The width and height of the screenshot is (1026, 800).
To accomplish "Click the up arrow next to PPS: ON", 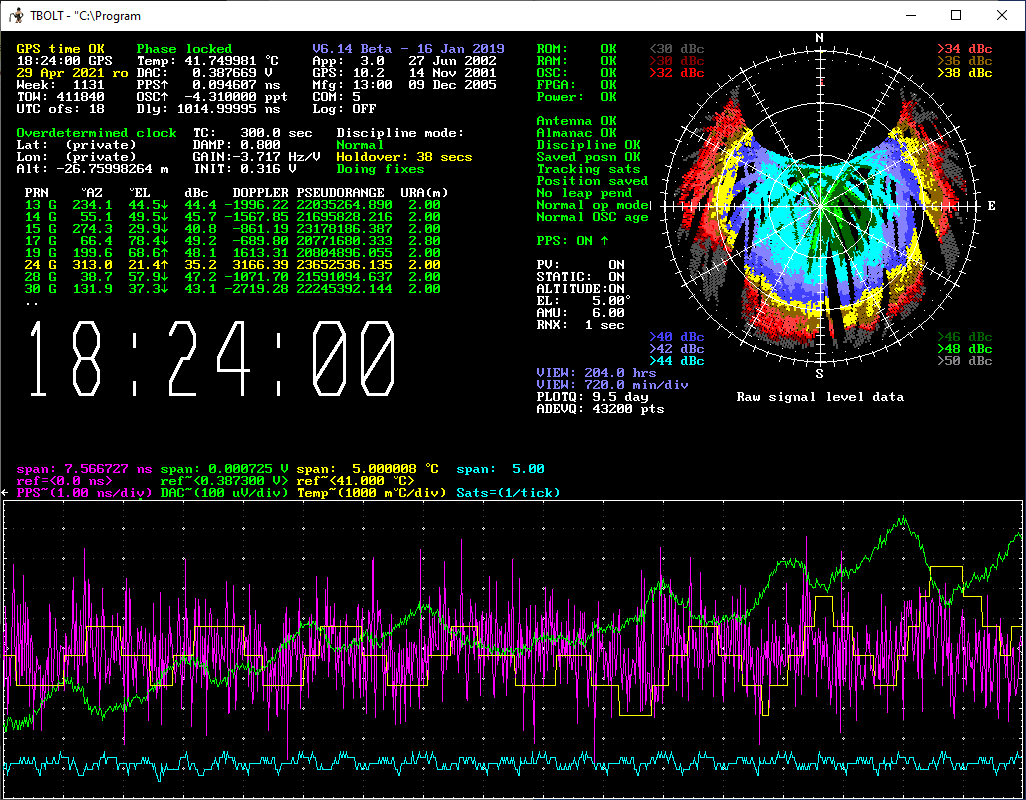I will pos(604,241).
